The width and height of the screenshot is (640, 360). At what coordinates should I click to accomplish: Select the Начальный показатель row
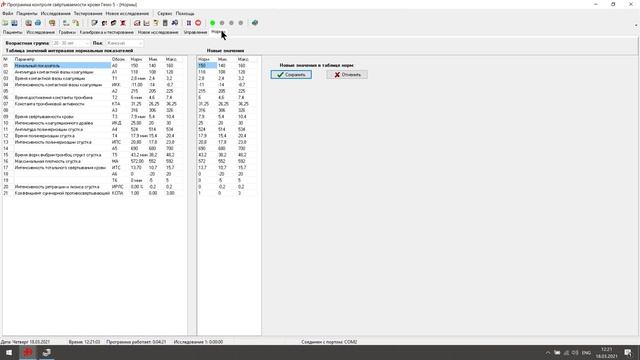94,65
